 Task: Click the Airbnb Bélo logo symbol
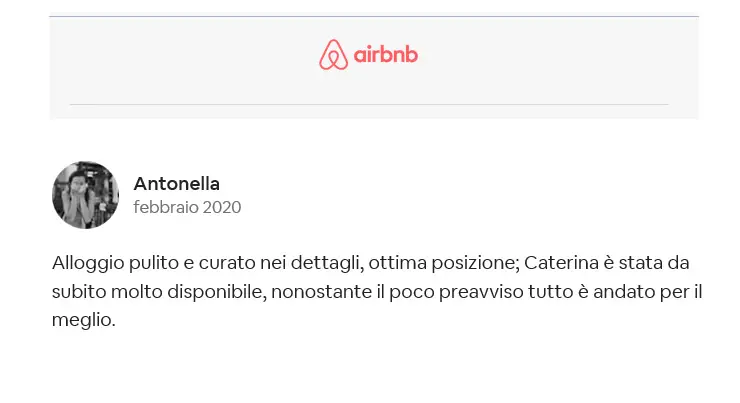(333, 55)
